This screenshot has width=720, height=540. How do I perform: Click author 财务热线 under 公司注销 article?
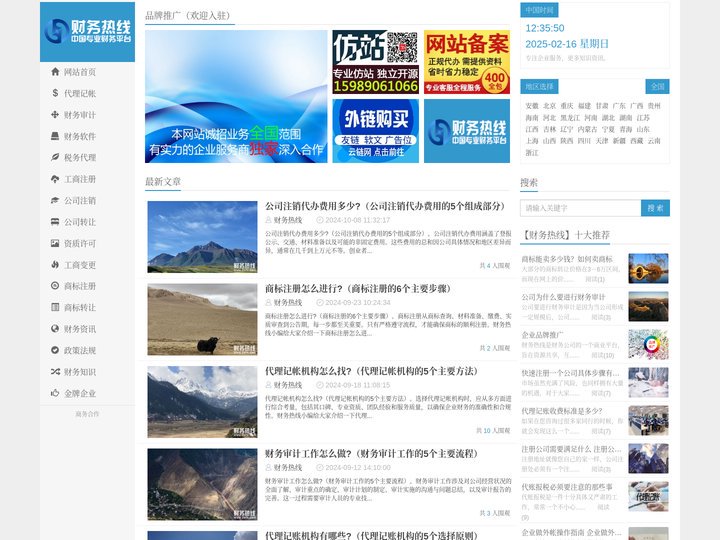click(288, 220)
